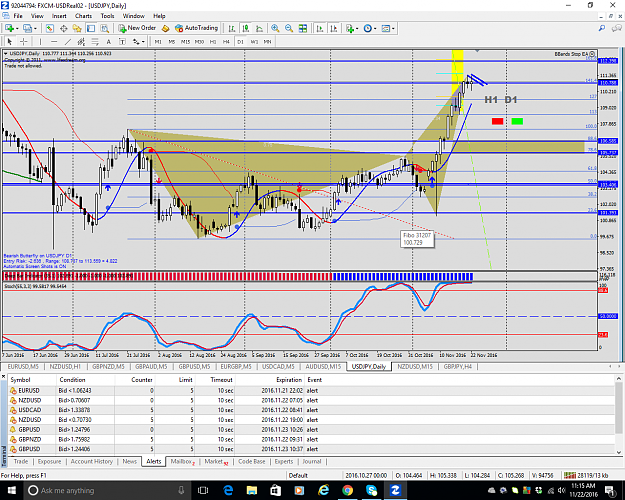625x500 pixels.
Task: Toggle AutoTrading on or off
Action: 197,28
